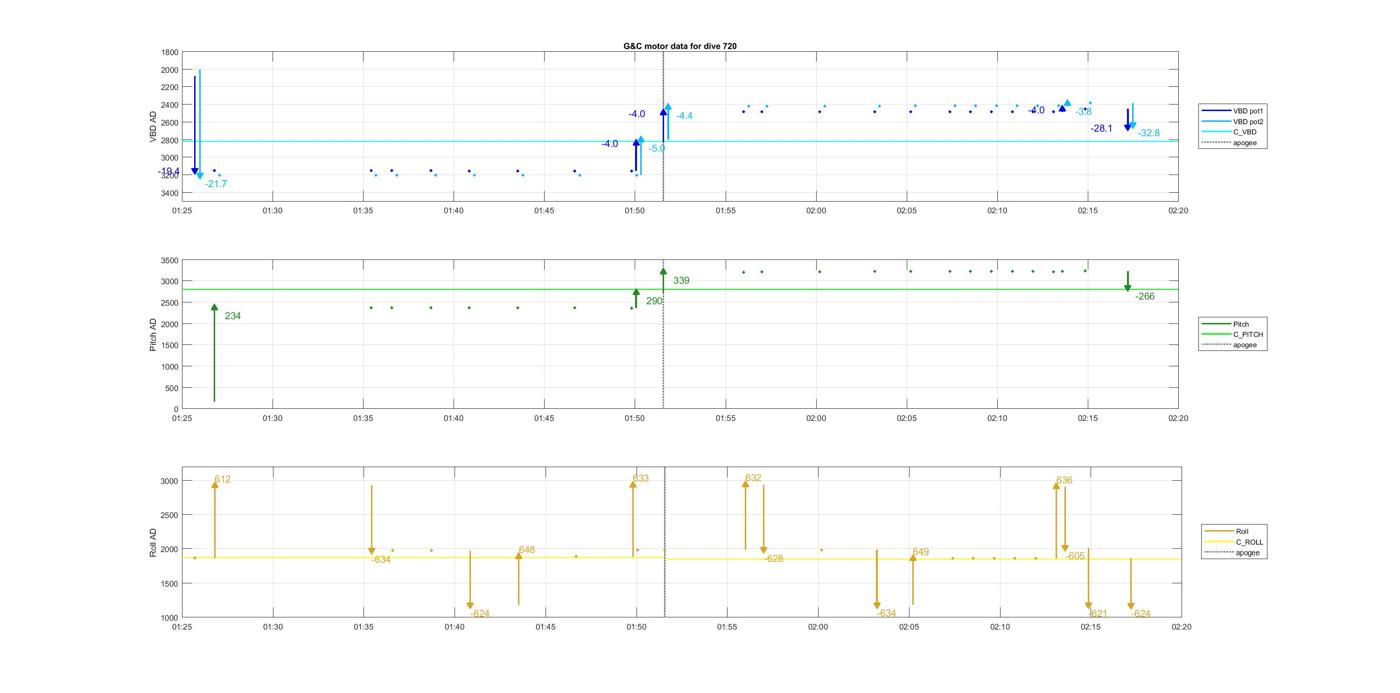Click the '234' pitch data label
The width and height of the screenshot is (1400, 693).
[x=232, y=316]
